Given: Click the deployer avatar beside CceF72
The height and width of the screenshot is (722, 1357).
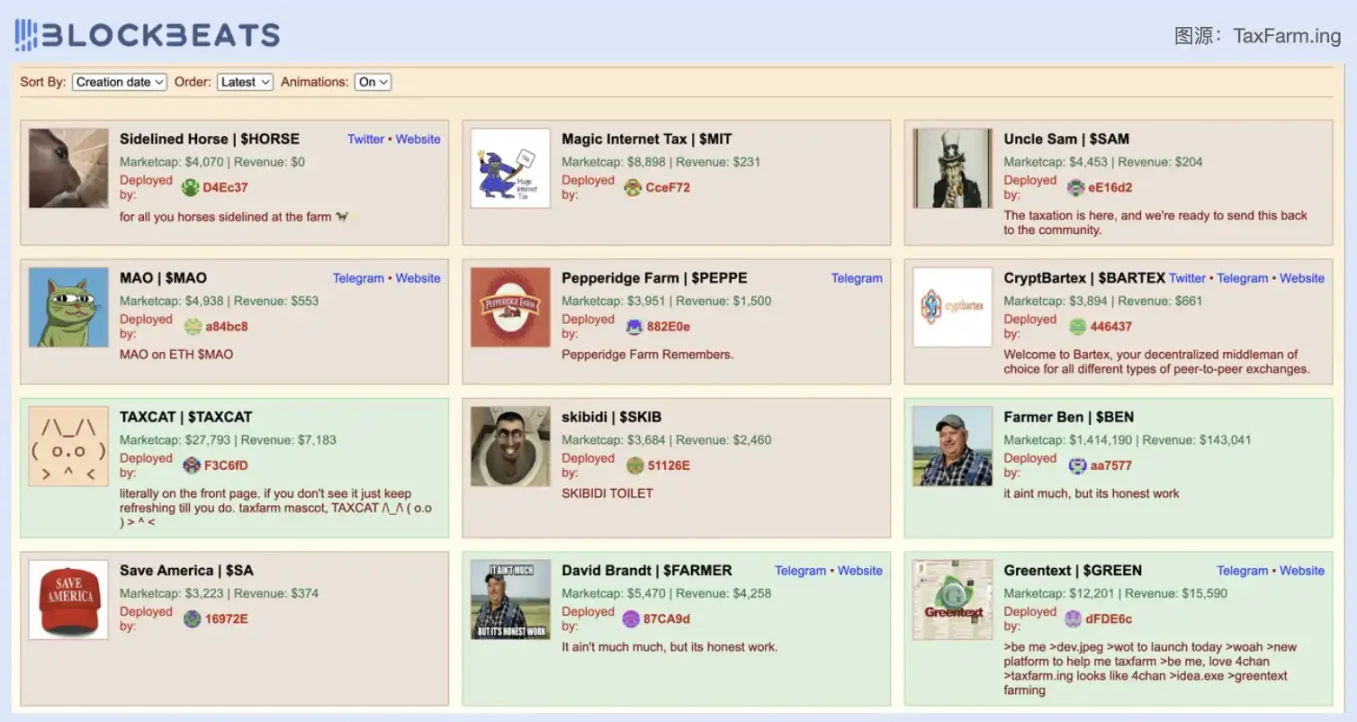Looking at the screenshot, I should point(632,187).
